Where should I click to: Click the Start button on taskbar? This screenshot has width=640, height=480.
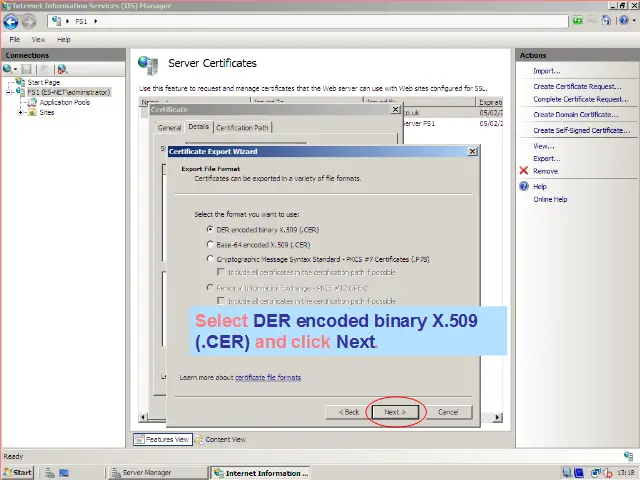(18, 473)
